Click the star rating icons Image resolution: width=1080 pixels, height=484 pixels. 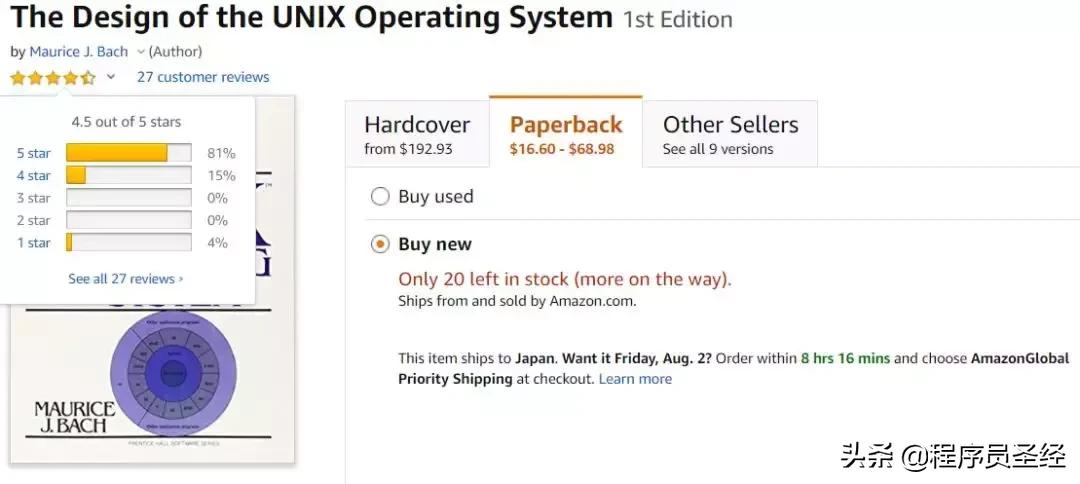[53, 77]
